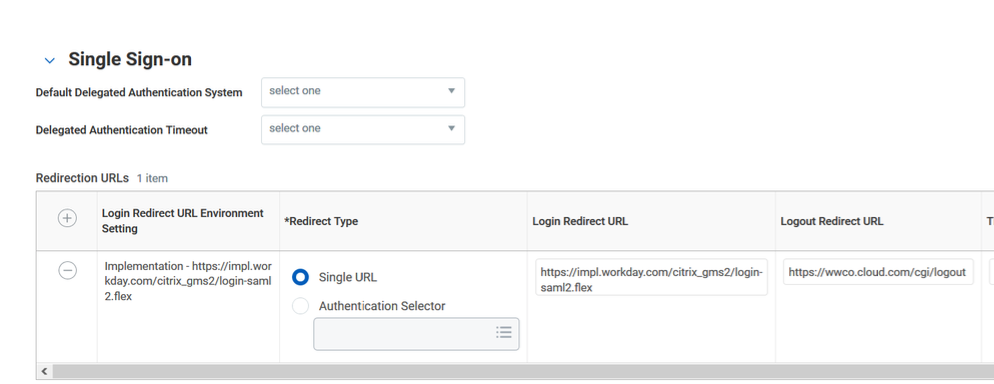Edit the Login Redirect URL field
The height and width of the screenshot is (384, 994).
click(x=651, y=277)
